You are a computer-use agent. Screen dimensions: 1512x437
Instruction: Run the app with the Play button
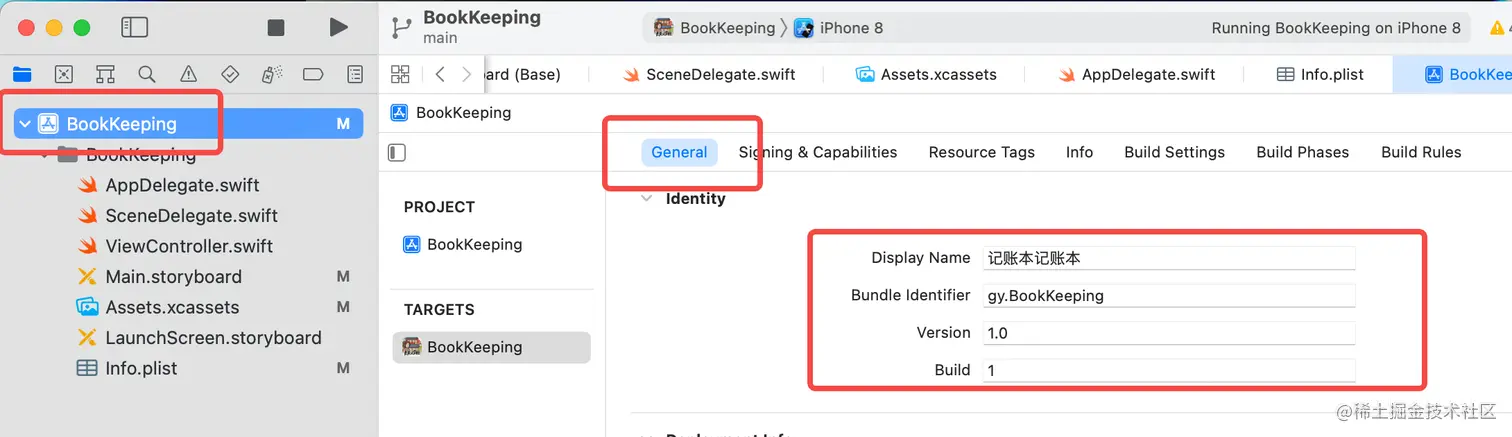pyautogui.click(x=339, y=28)
